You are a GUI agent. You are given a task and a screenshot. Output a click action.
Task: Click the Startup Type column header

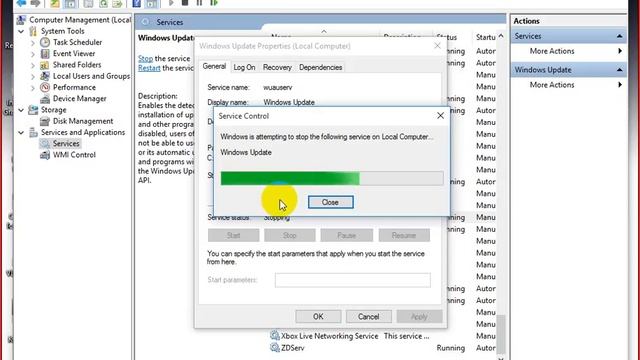click(486, 37)
